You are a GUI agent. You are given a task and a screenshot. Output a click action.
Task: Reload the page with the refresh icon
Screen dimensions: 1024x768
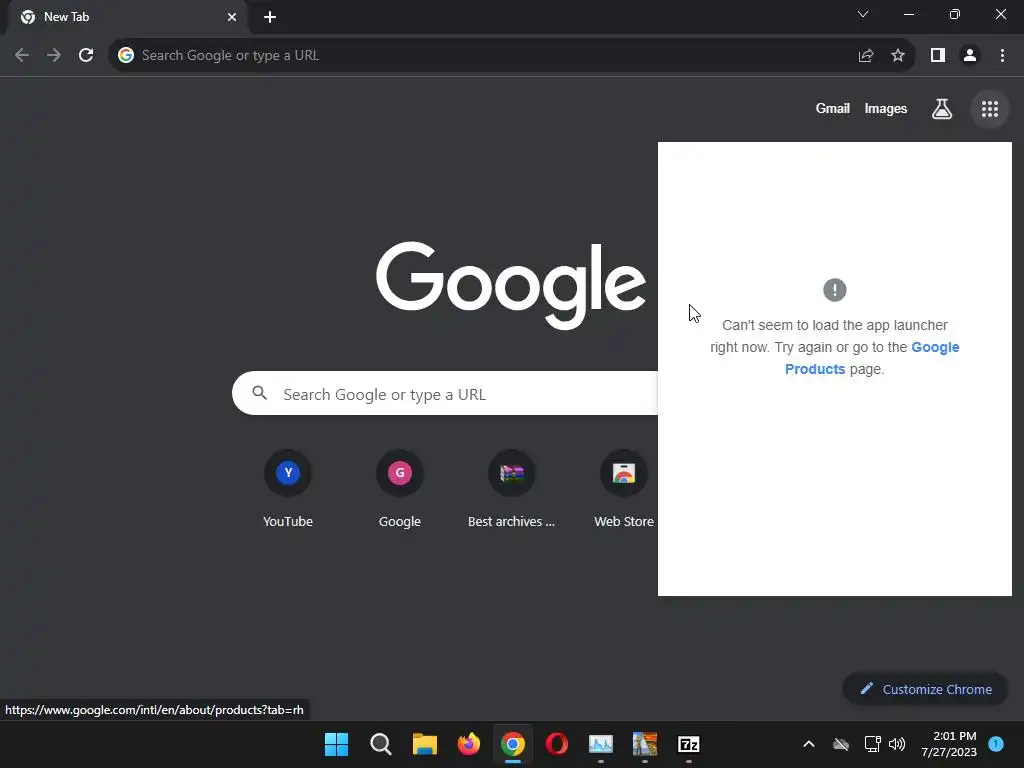[86, 55]
